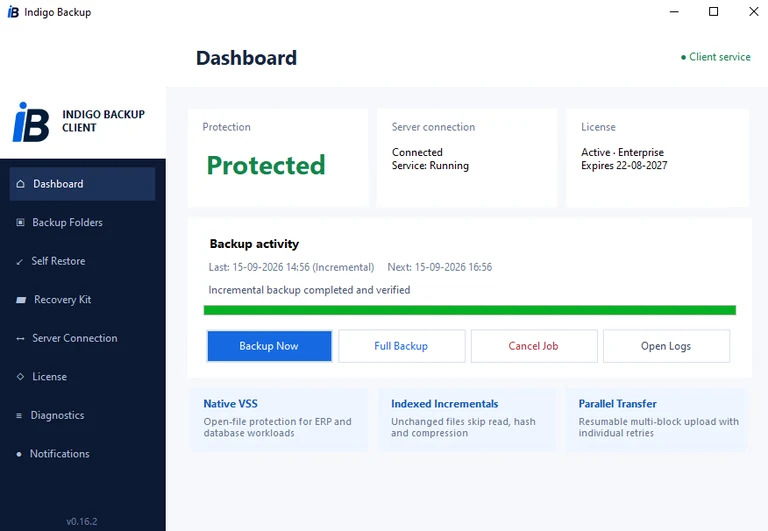Click the green Client service status dot

683,57
